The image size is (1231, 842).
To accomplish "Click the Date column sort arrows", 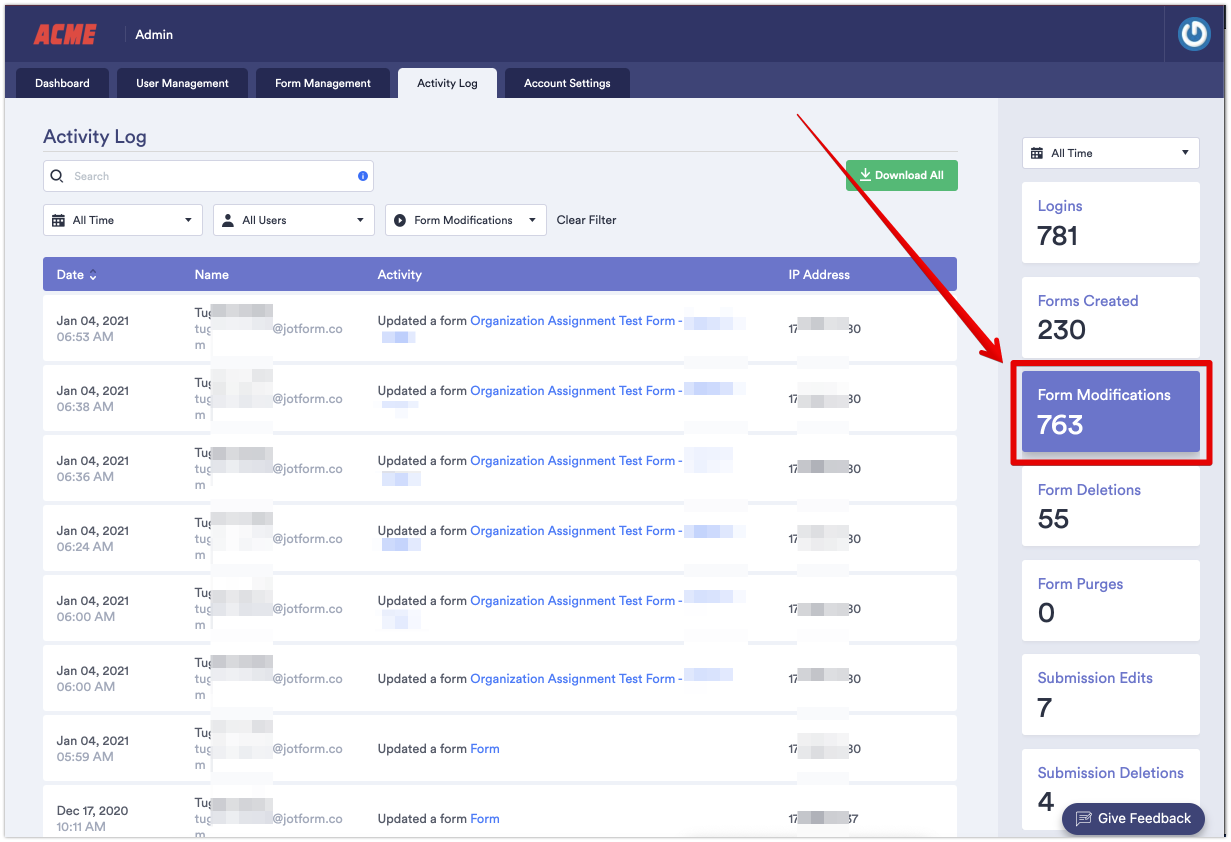I will (93, 275).
